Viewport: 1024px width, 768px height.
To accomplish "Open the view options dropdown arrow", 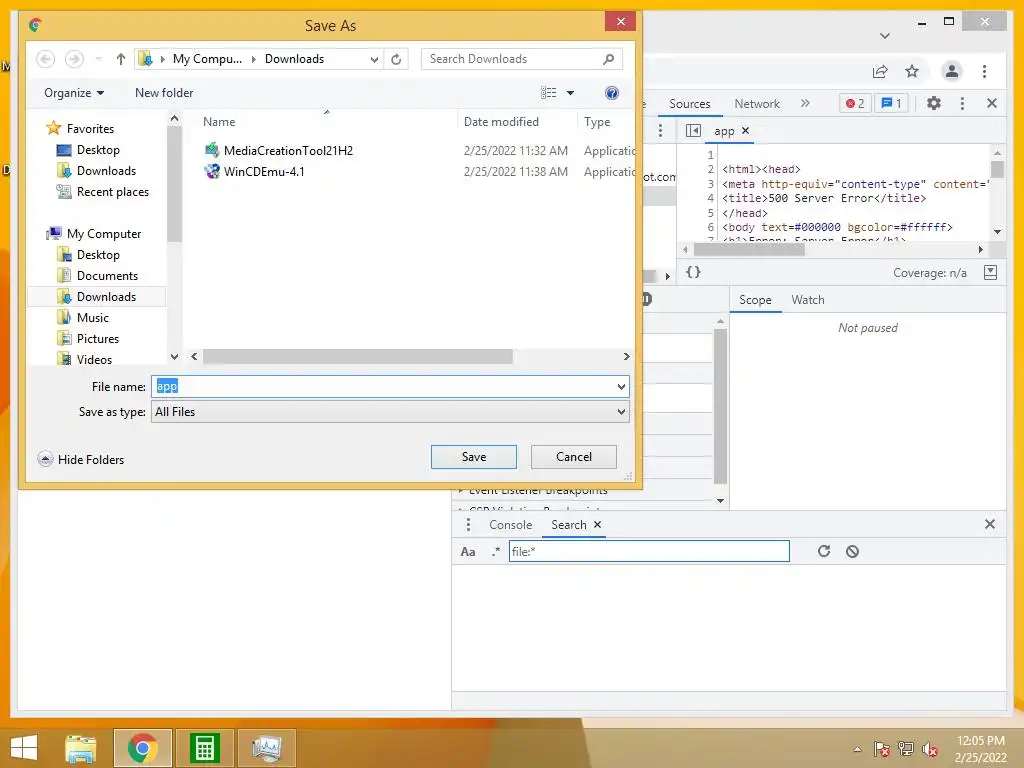I will 570,93.
